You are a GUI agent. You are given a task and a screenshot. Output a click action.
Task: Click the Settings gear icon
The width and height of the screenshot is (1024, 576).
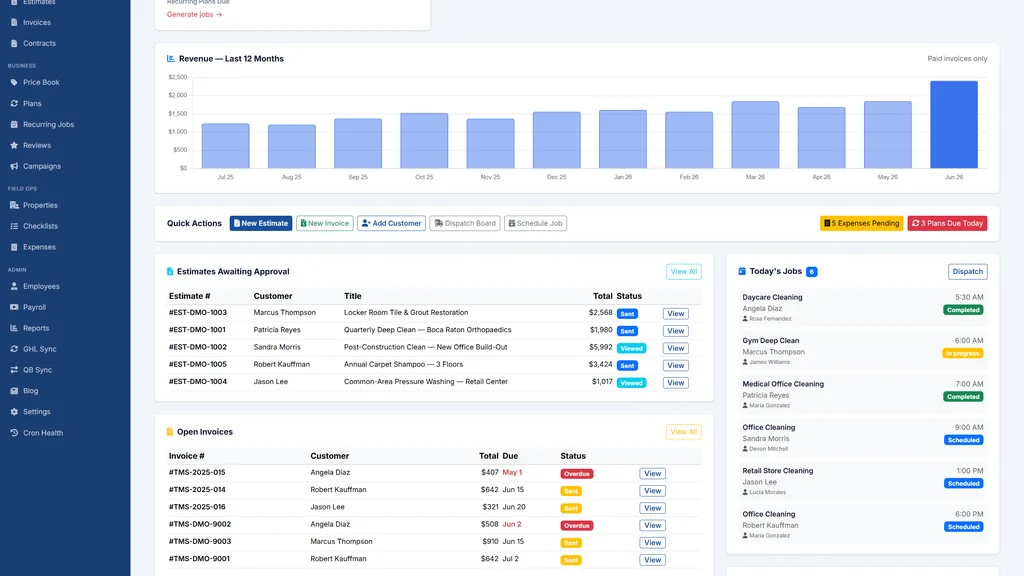pyautogui.click(x=14, y=411)
